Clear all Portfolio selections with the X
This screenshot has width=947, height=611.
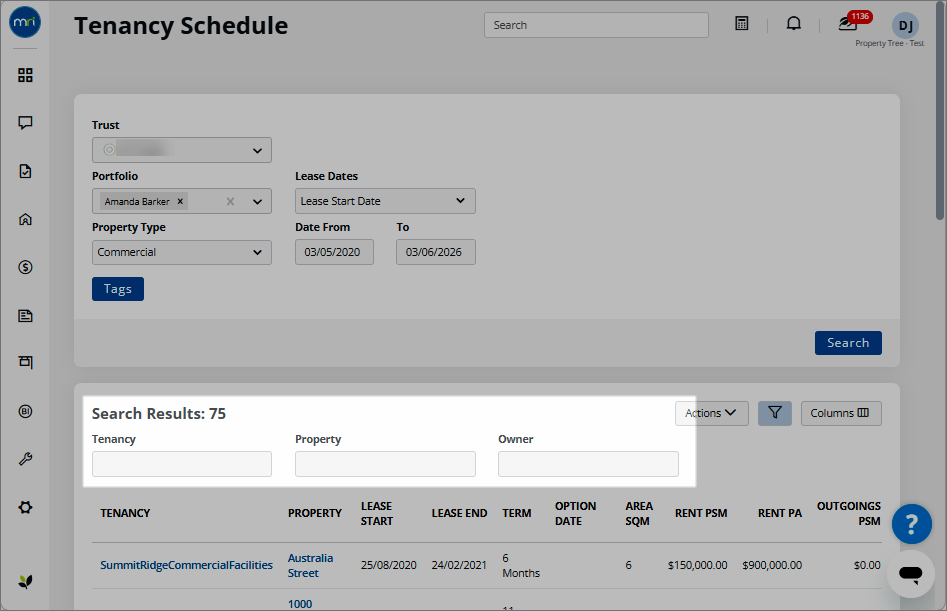tap(230, 202)
